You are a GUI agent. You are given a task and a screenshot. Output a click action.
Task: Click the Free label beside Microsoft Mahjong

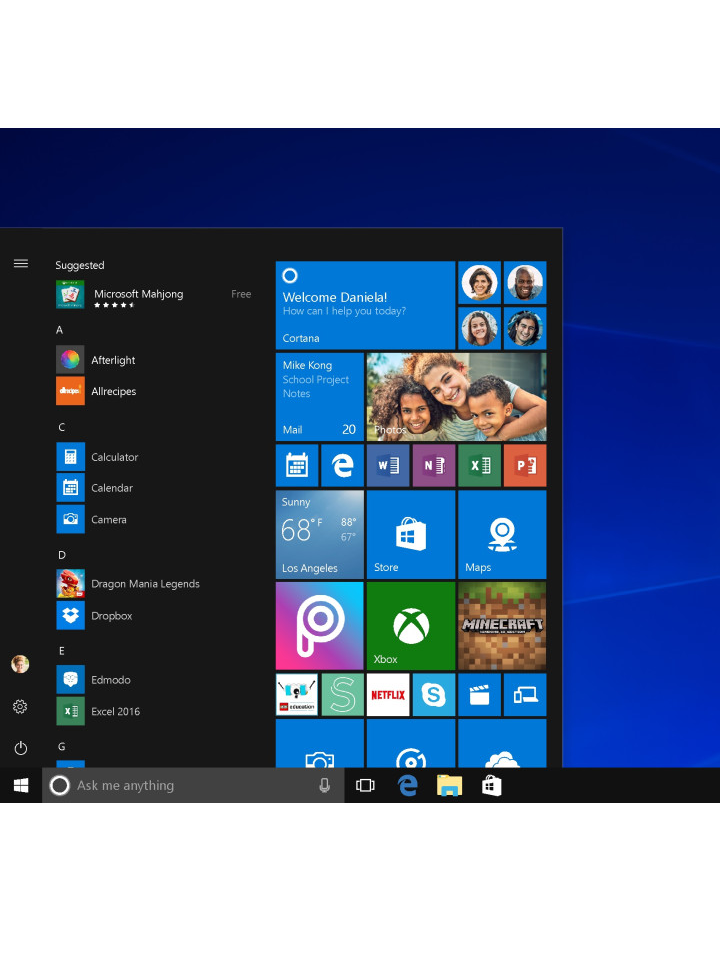[x=241, y=294]
